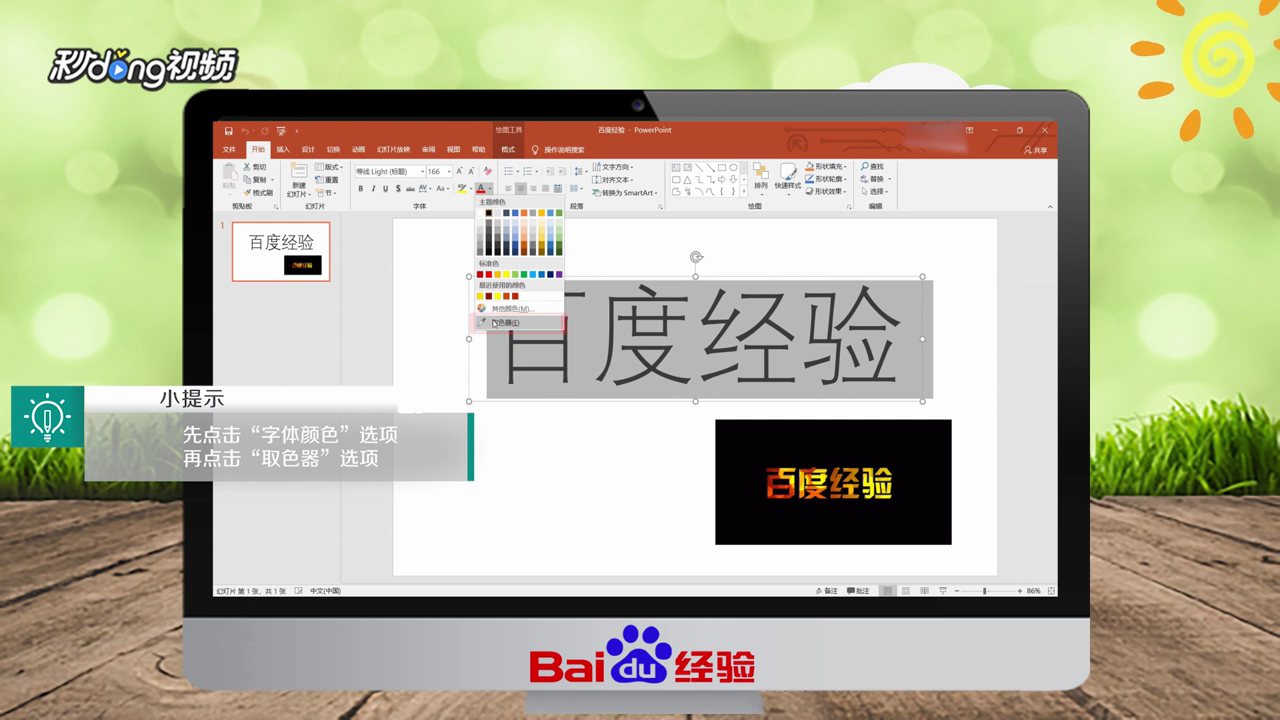Click the fit slide to window icon
This screenshot has width=1280, height=720.
pos(1051,591)
